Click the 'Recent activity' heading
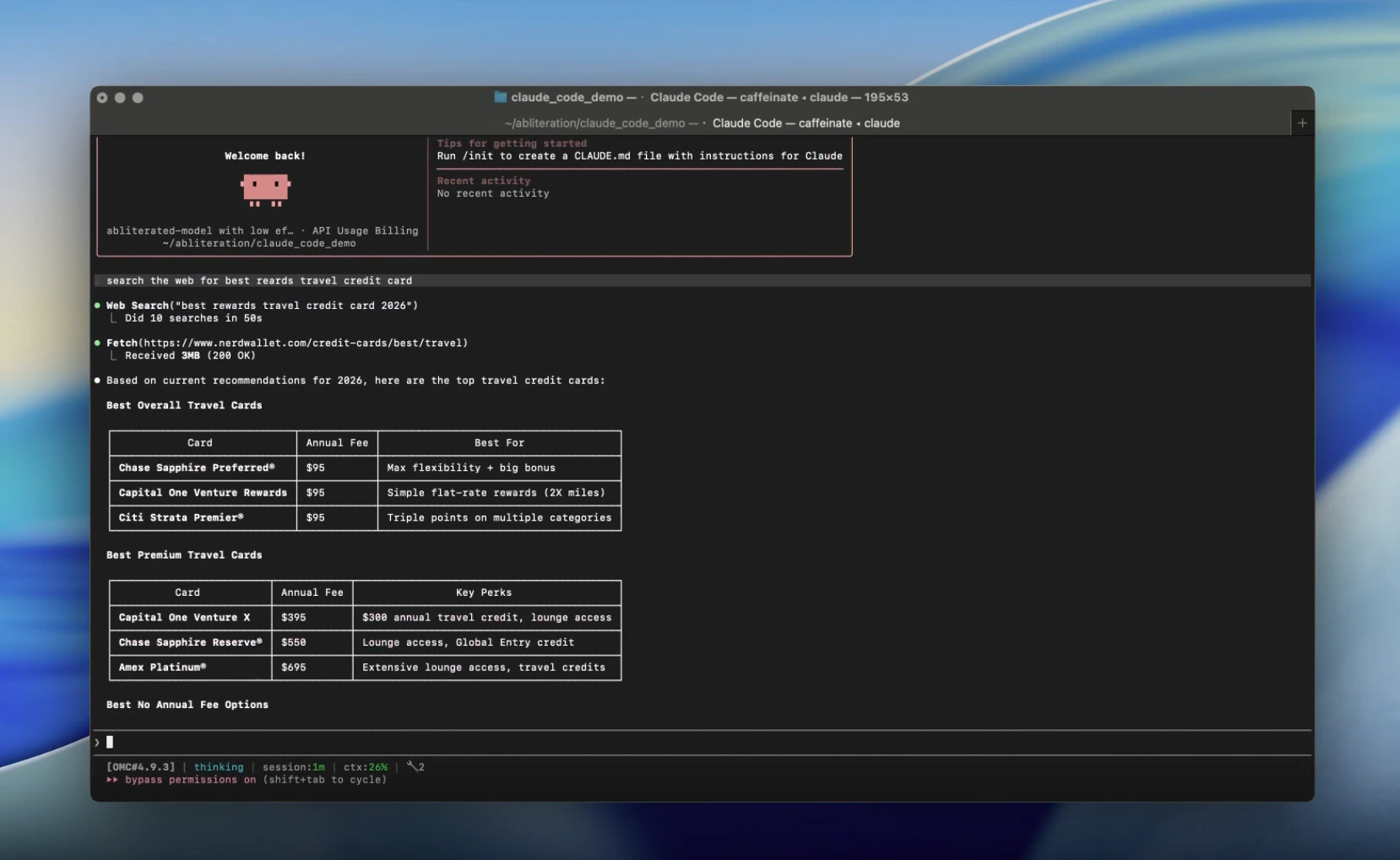 click(x=484, y=181)
